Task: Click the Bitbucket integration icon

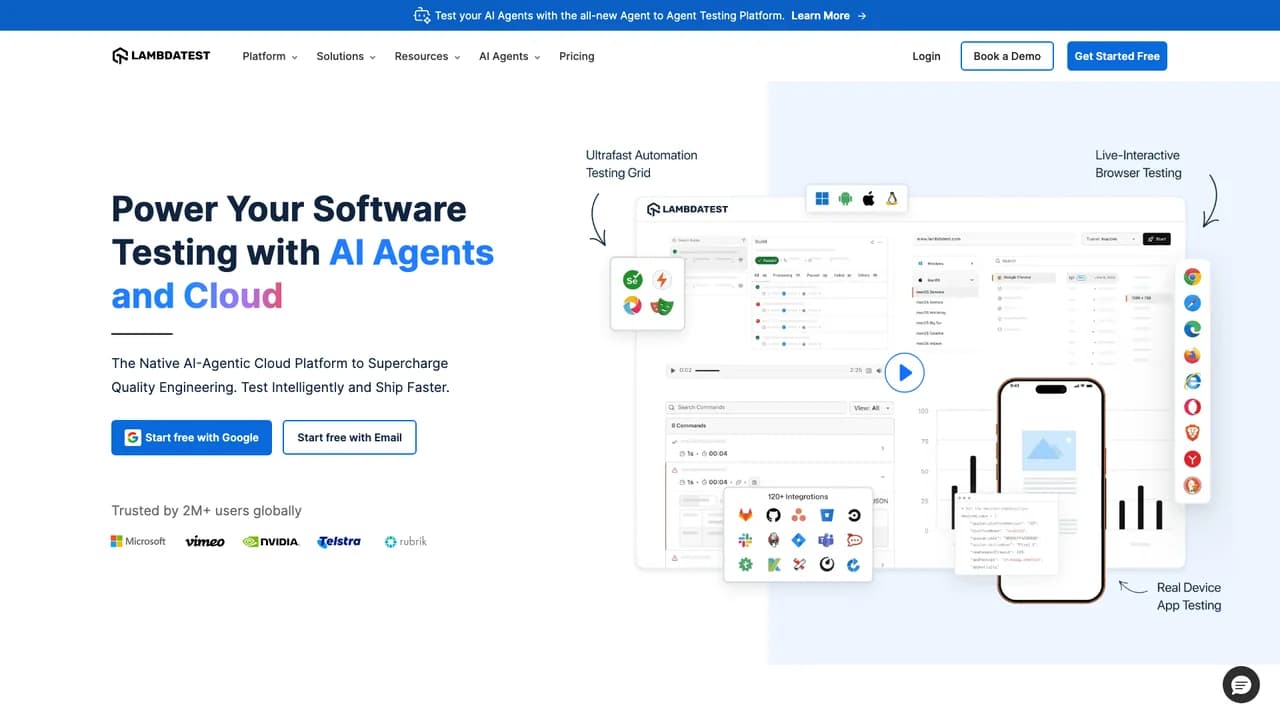Action: [x=826, y=515]
